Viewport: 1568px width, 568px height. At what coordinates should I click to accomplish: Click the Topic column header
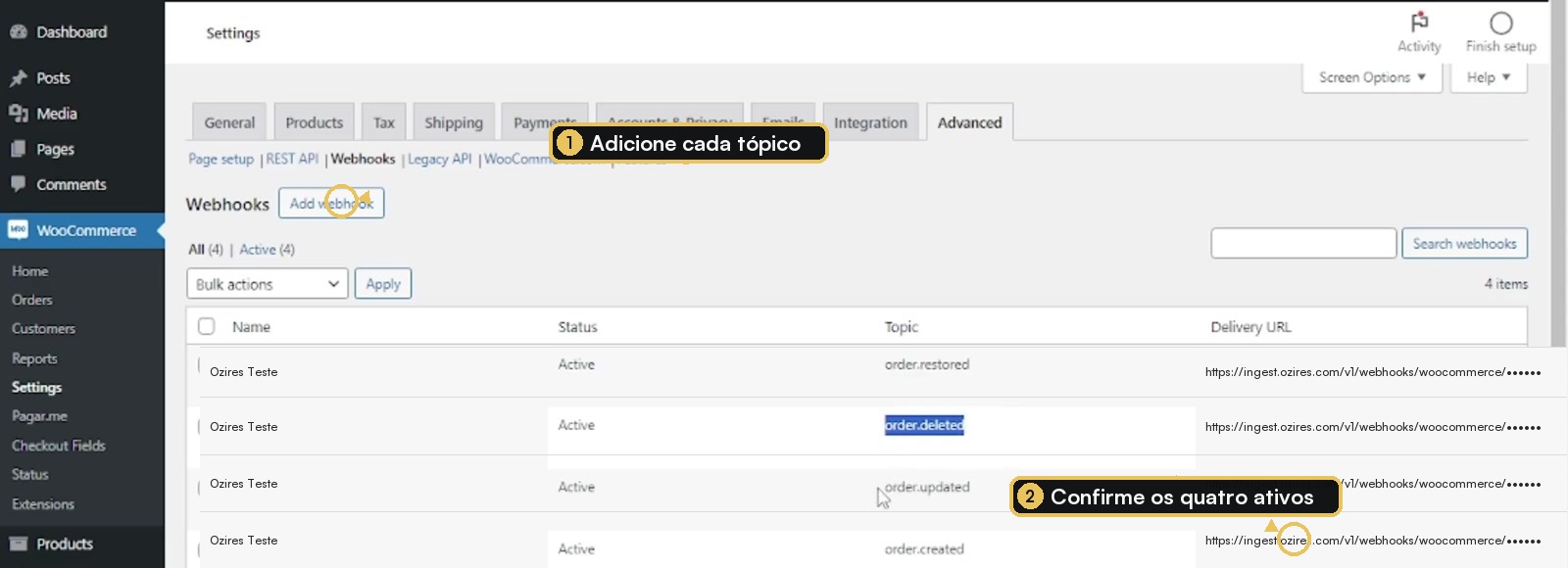[x=902, y=327]
